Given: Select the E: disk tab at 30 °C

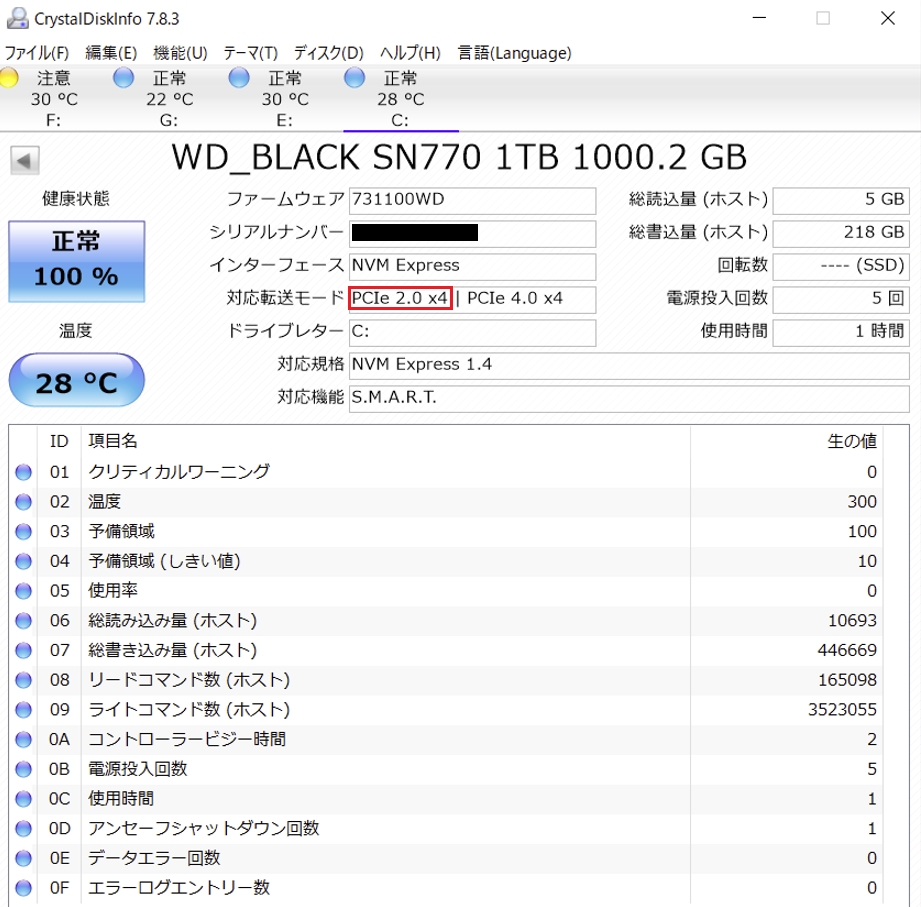Looking at the screenshot, I should click(x=285, y=99).
